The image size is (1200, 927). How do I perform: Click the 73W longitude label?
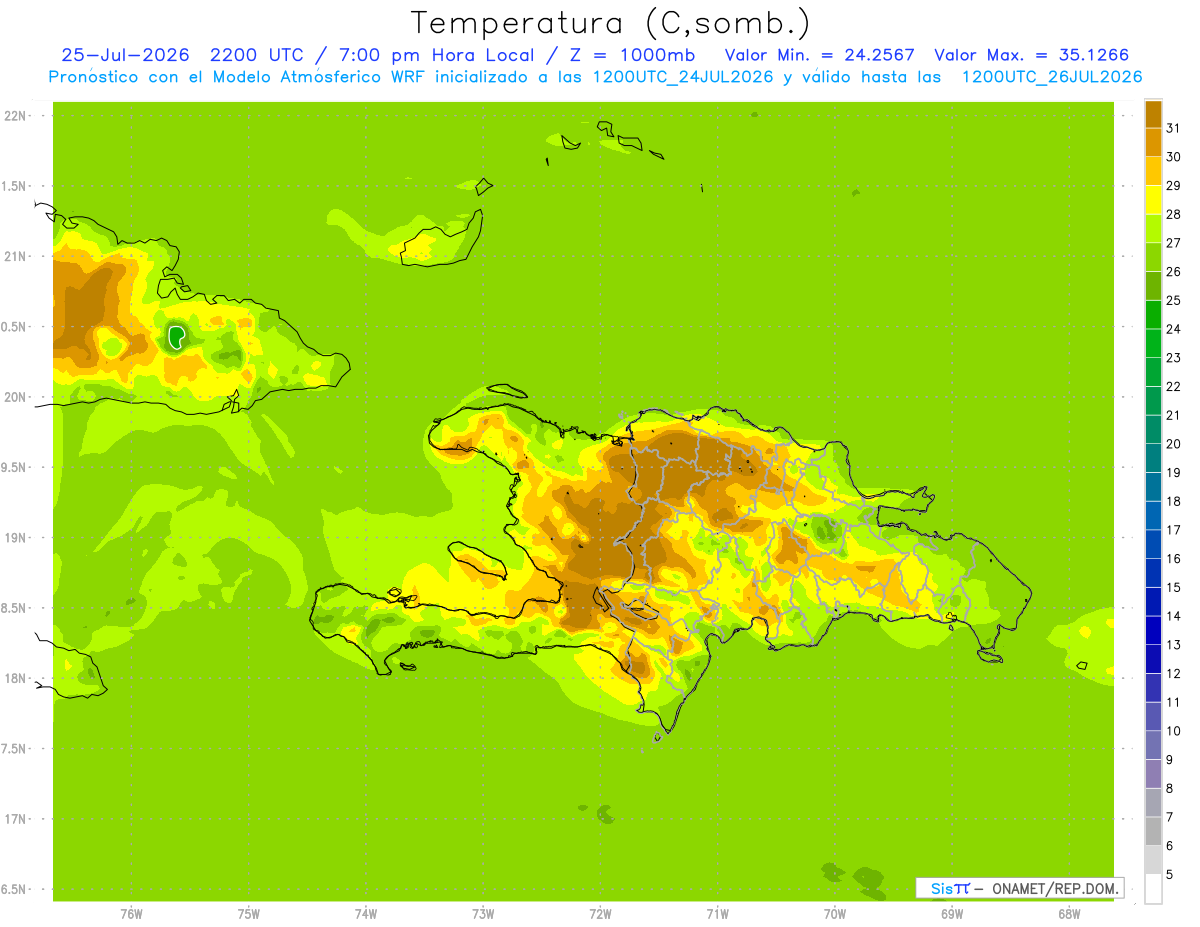point(483,913)
